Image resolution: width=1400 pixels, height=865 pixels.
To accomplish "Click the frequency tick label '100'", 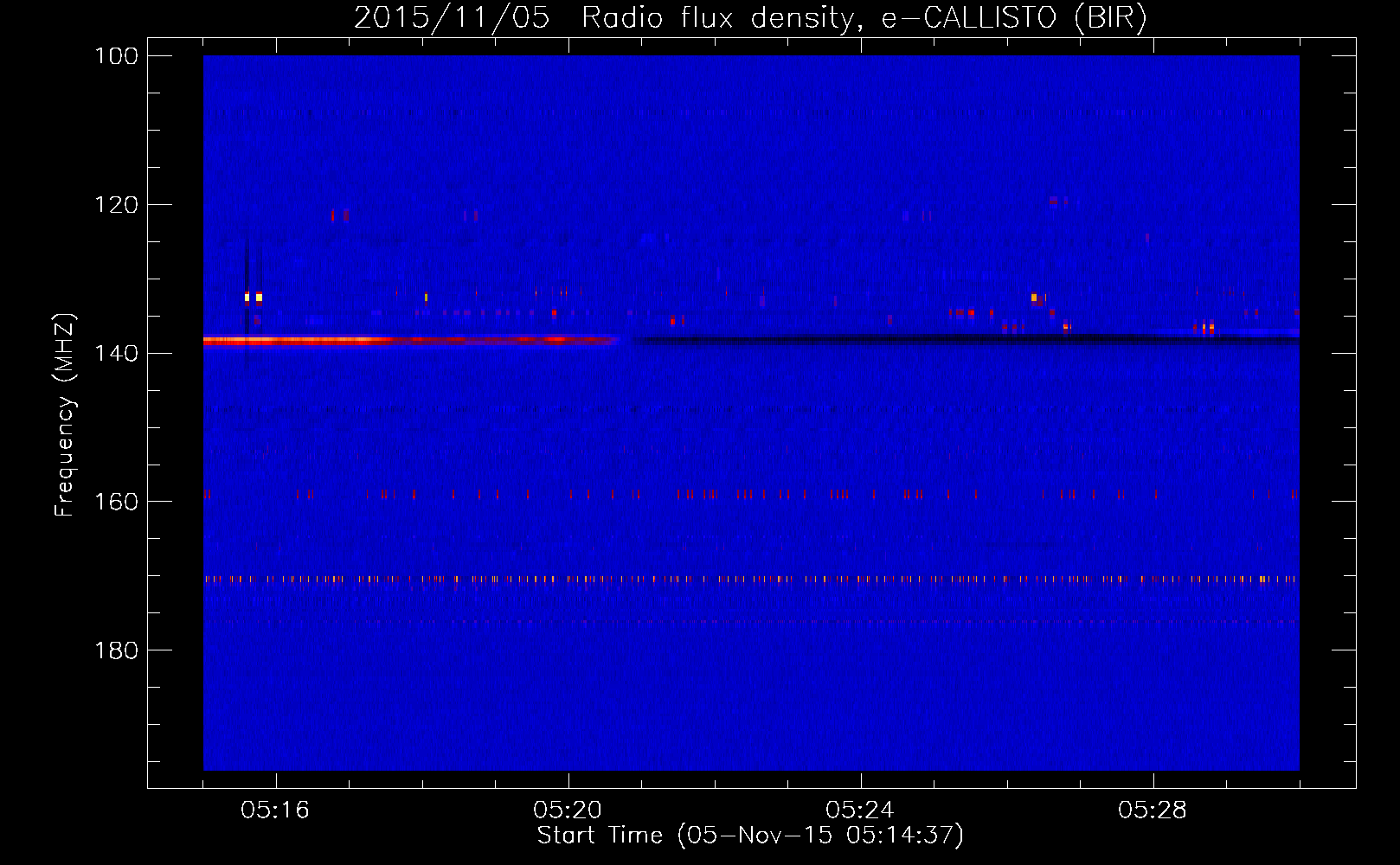I will [x=118, y=56].
